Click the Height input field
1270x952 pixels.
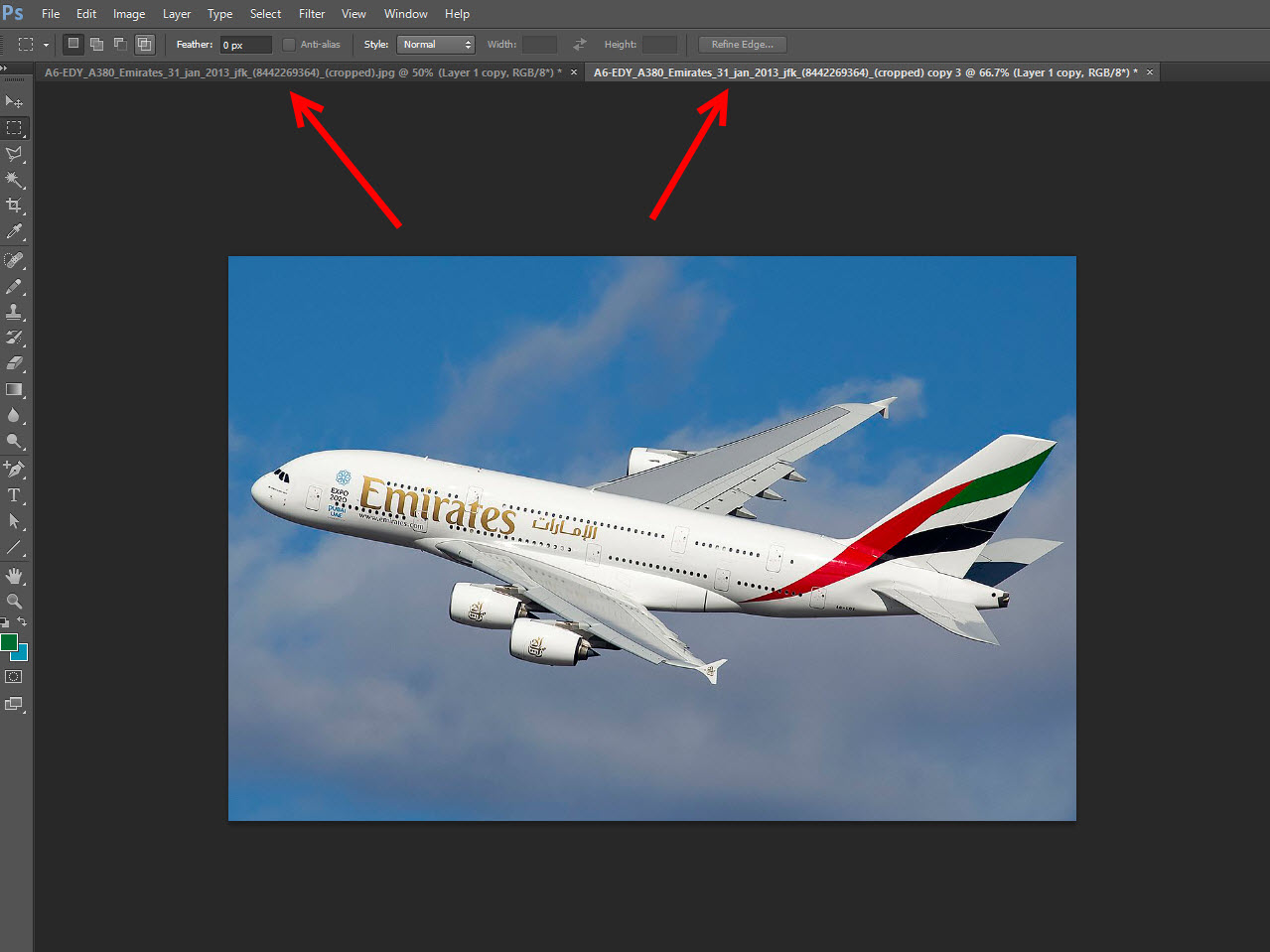(659, 45)
